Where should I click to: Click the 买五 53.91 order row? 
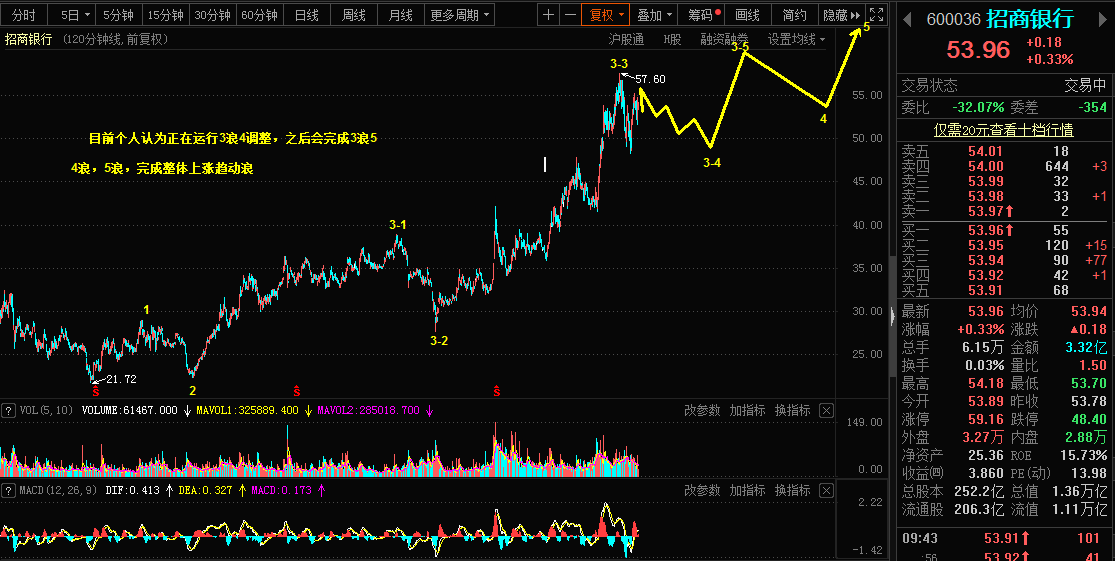coord(1004,290)
